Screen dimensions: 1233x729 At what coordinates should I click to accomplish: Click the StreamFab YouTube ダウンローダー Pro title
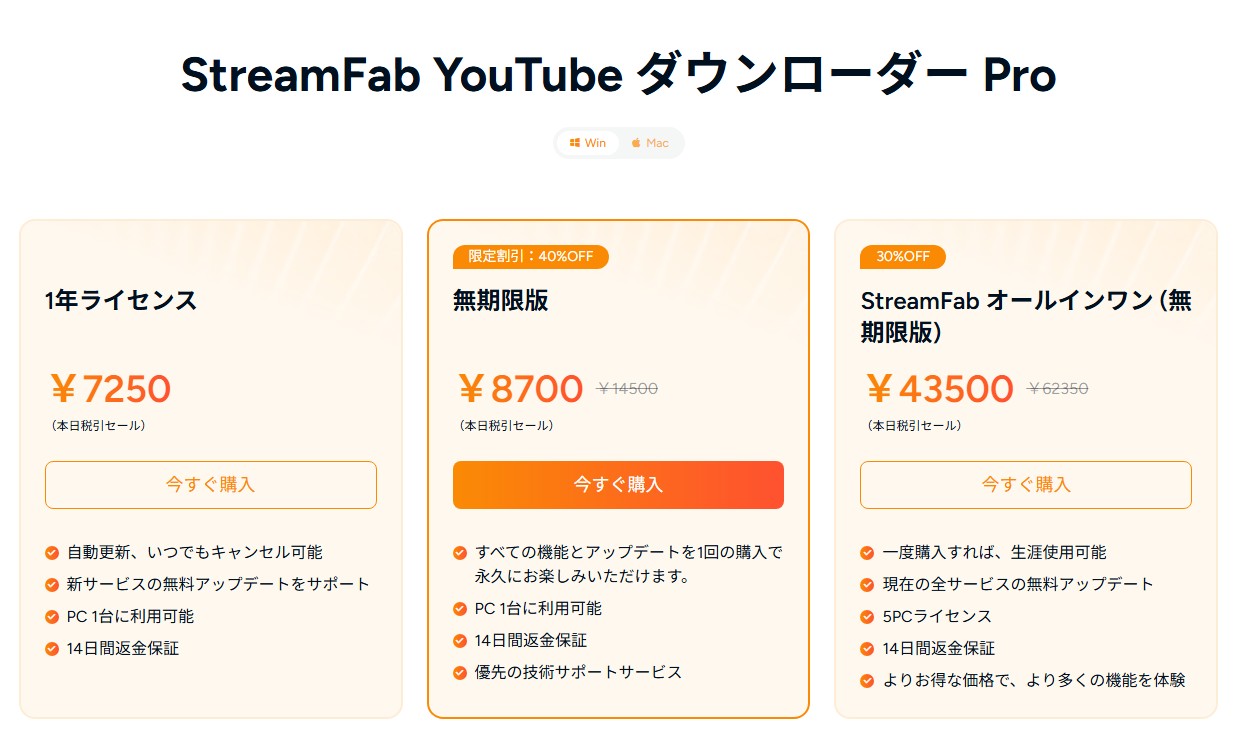point(617,74)
